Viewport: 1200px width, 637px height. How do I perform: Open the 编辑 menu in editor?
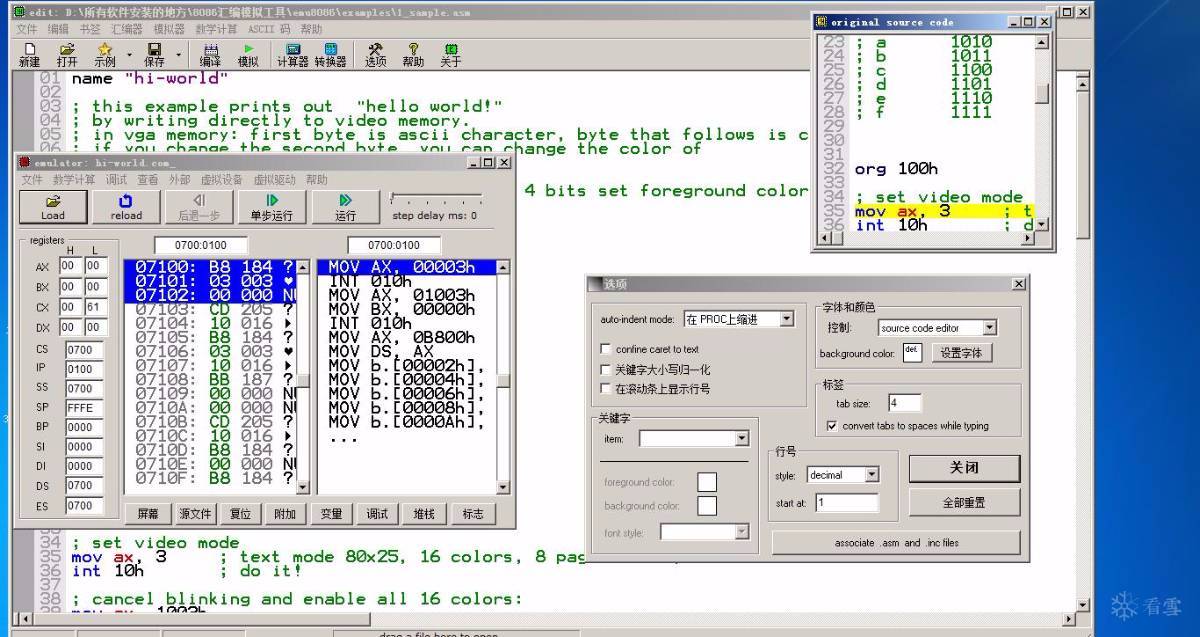(x=59, y=29)
